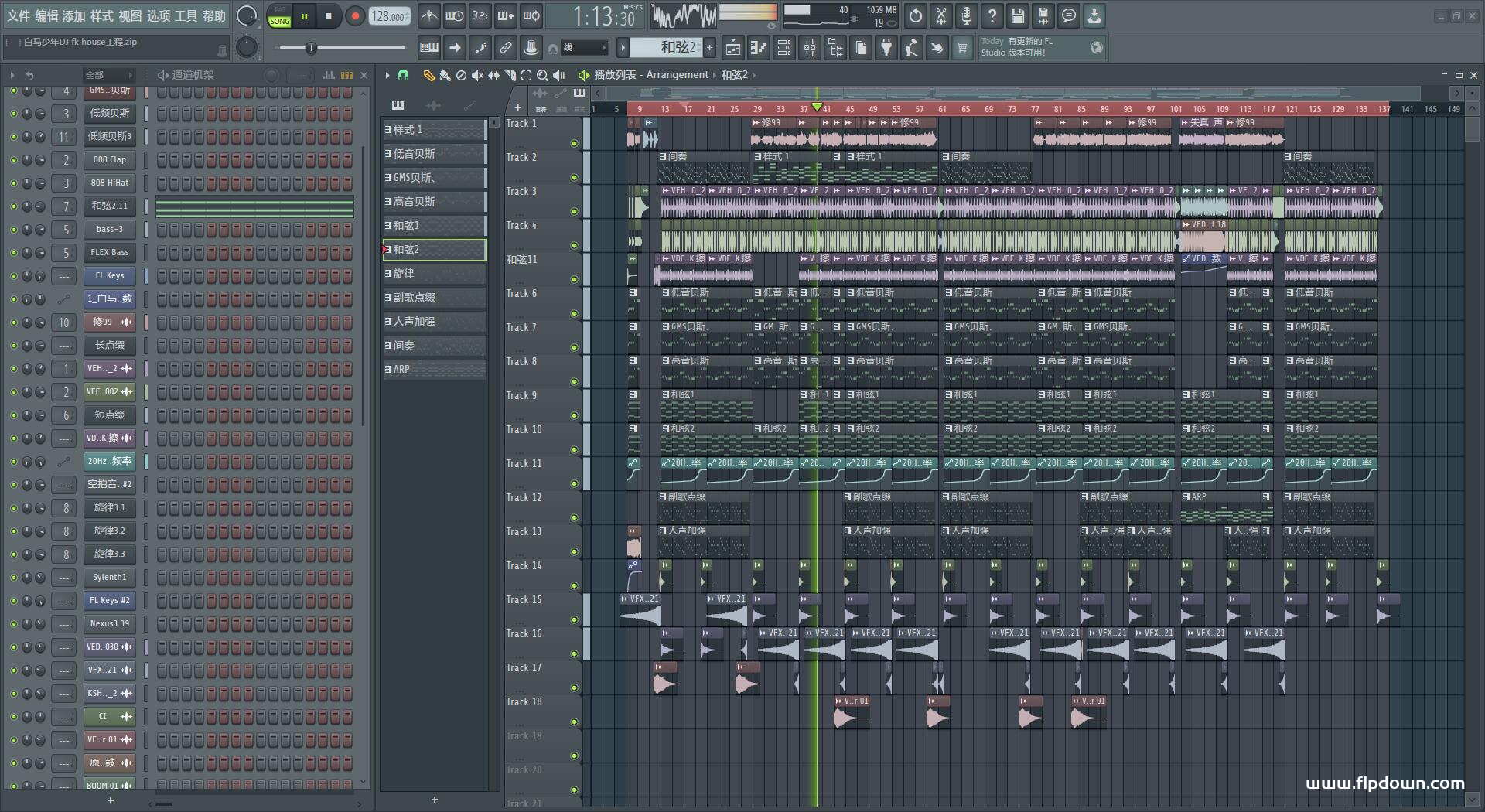The height and width of the screenshot is (812, 1485).
Task: Mute the Nexus3.39 channel LED
Action: [13, 624]
